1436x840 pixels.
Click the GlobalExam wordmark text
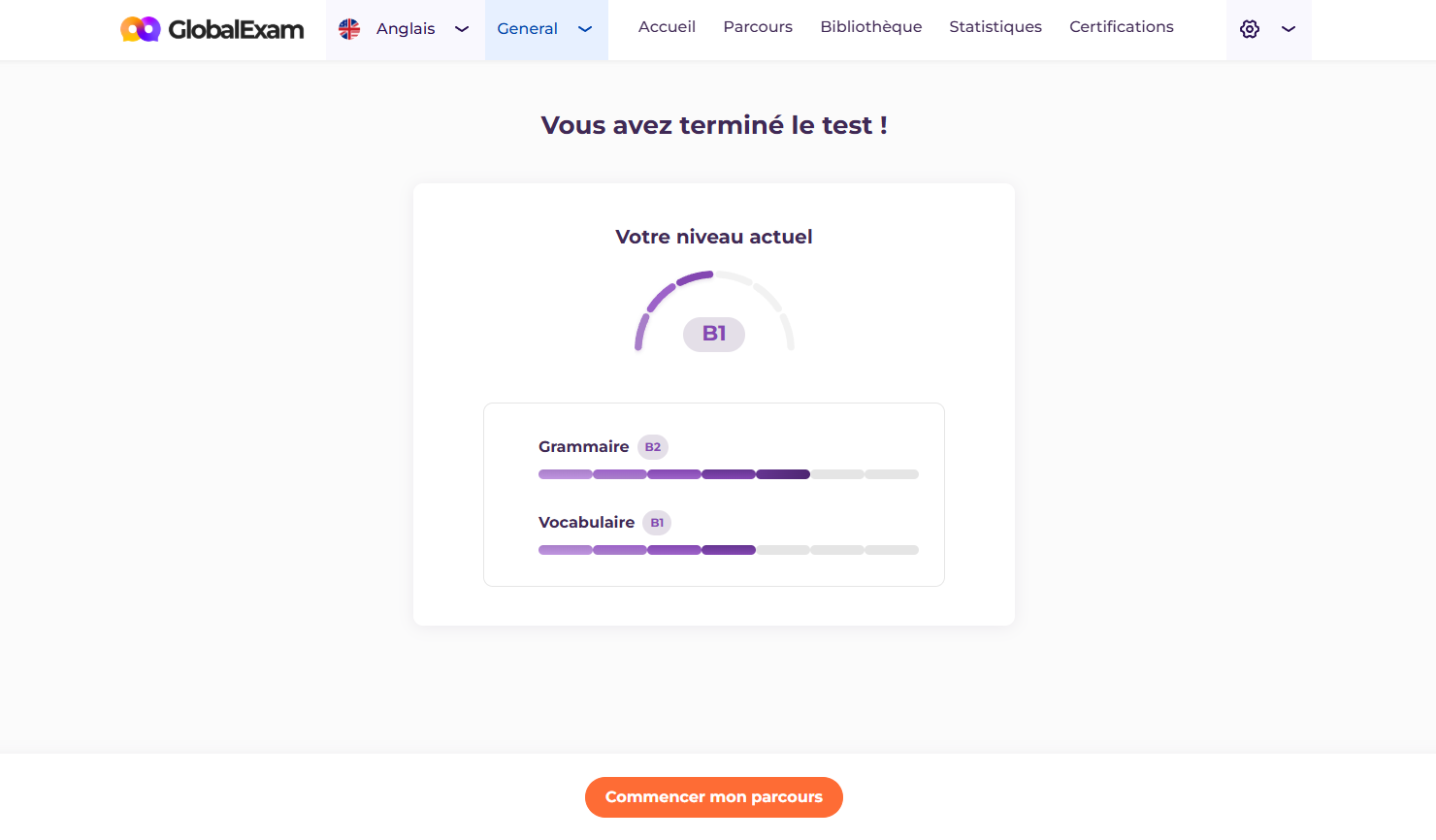[x=236, y=29]
